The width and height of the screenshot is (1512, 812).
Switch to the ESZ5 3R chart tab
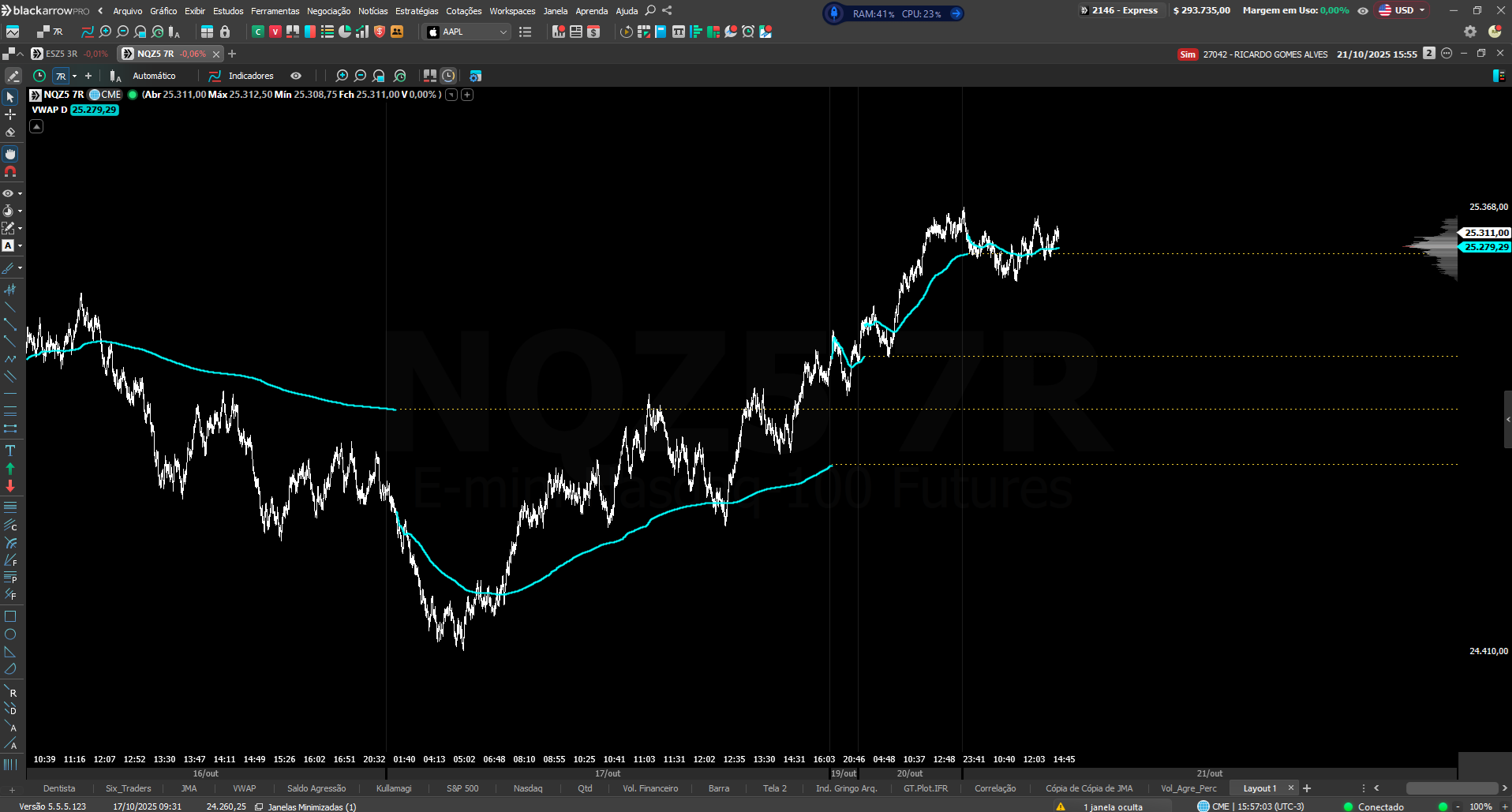pos(61,54)
